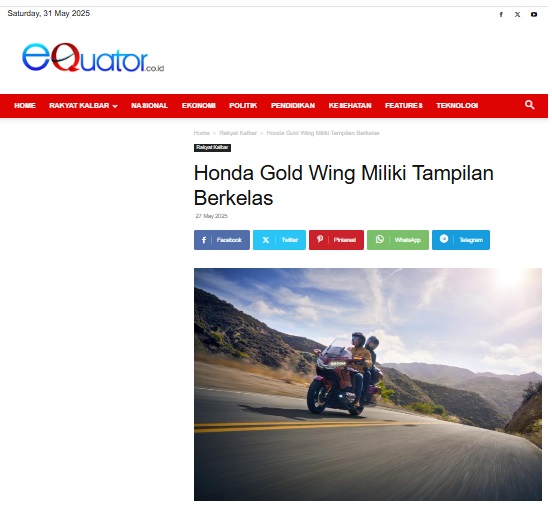Click the eQuator.co.id logo
552x514 pixels.
(93, 58)
